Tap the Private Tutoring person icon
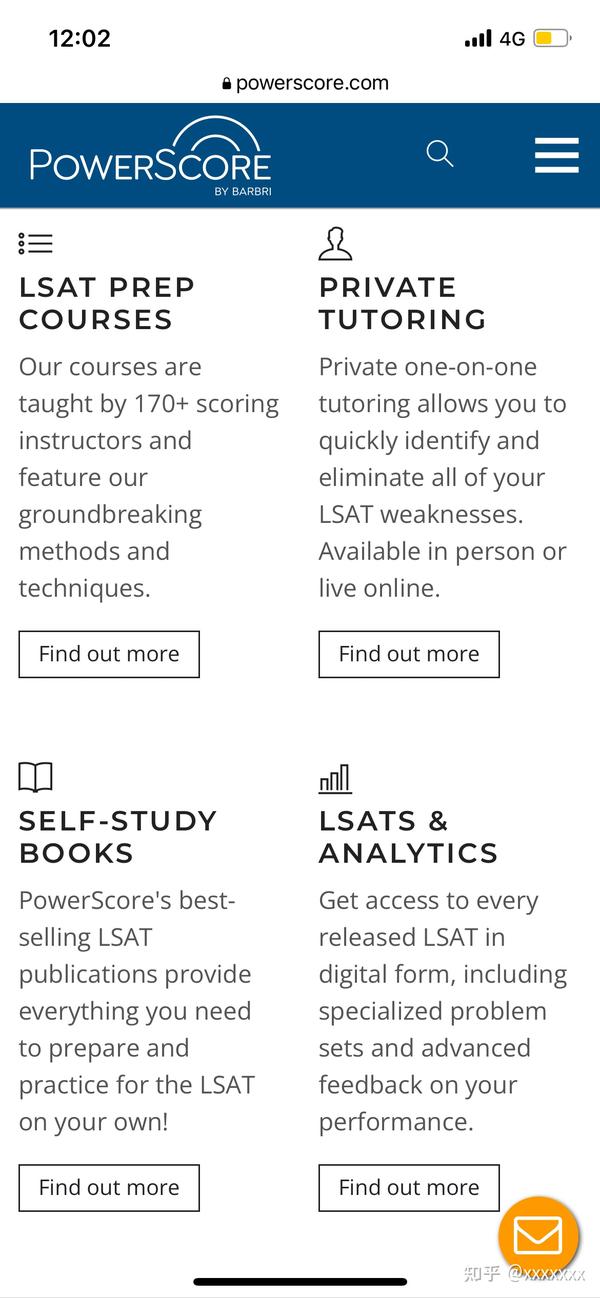The image size is (600, 1298). 335,242
